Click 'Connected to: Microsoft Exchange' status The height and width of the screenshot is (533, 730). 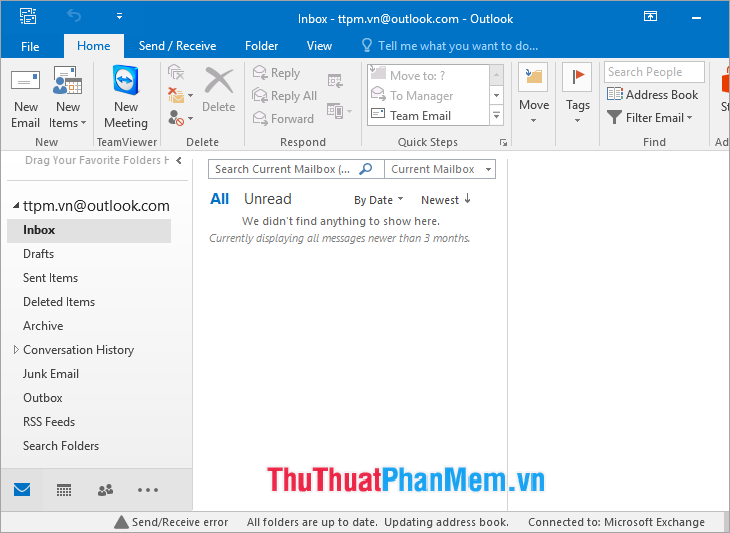(616, 522)
